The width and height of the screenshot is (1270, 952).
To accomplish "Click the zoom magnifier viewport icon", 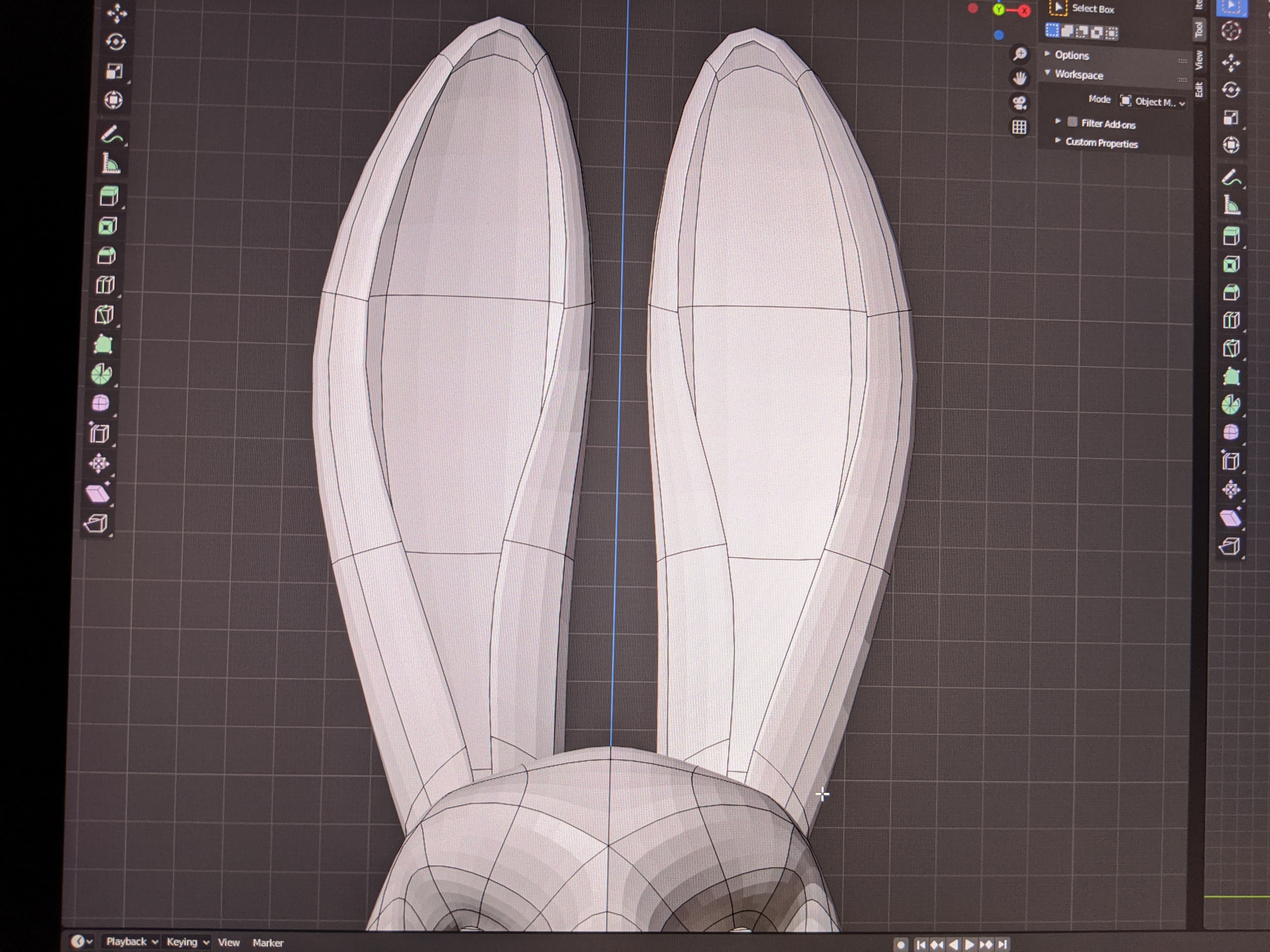I will coord(1020,54).
